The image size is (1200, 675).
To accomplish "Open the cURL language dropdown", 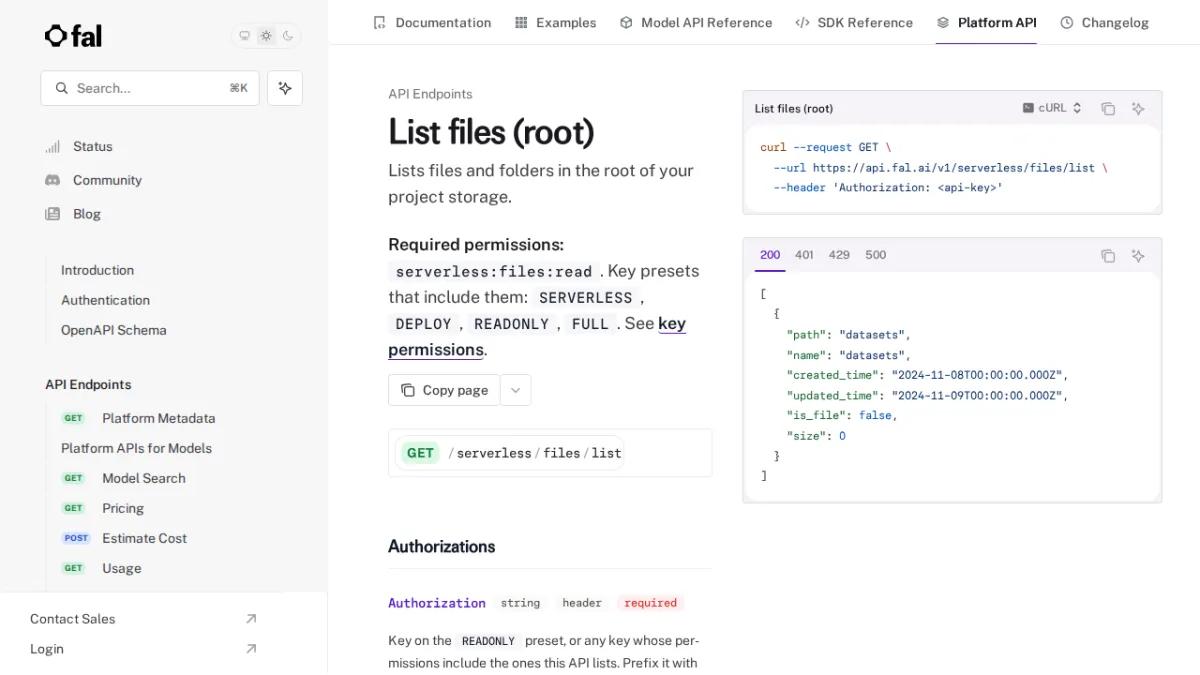I will click(1052, 108).
